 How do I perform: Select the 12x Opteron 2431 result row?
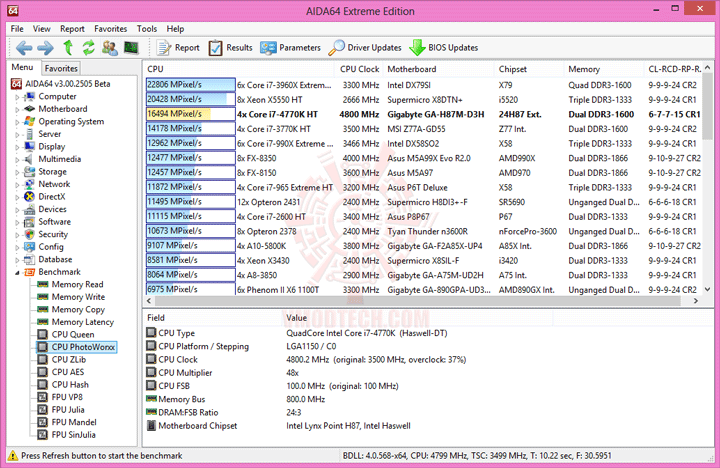click(423, 202)
